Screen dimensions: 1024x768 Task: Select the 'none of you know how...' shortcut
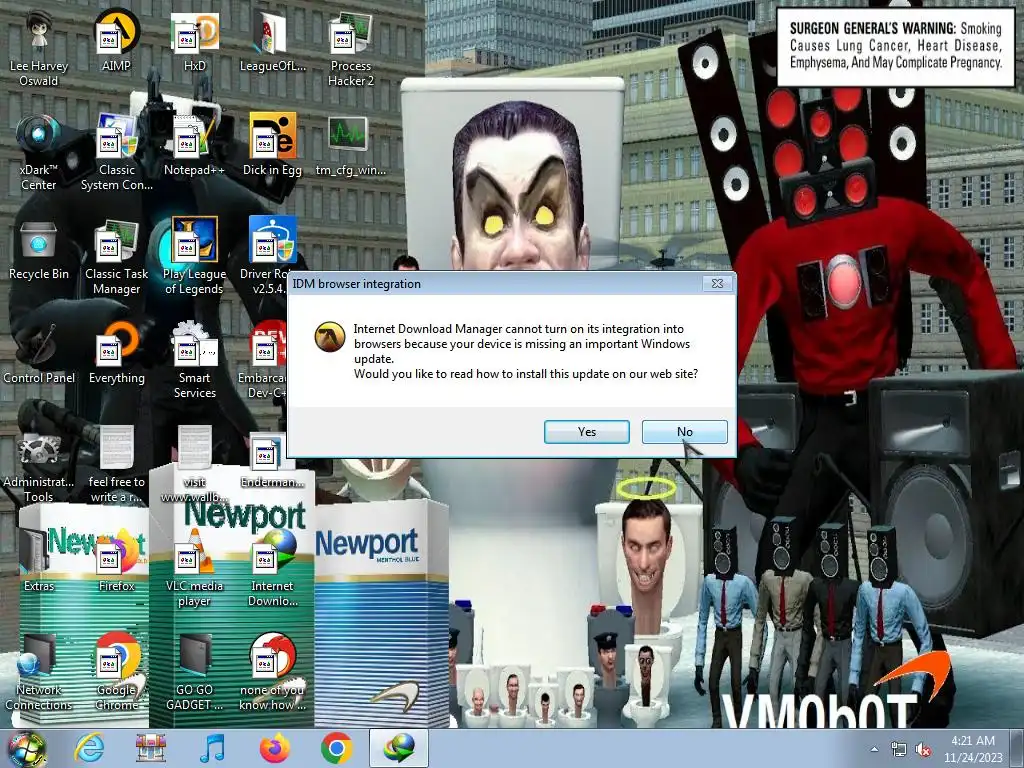pyautogui.click(x=272, y=673)
